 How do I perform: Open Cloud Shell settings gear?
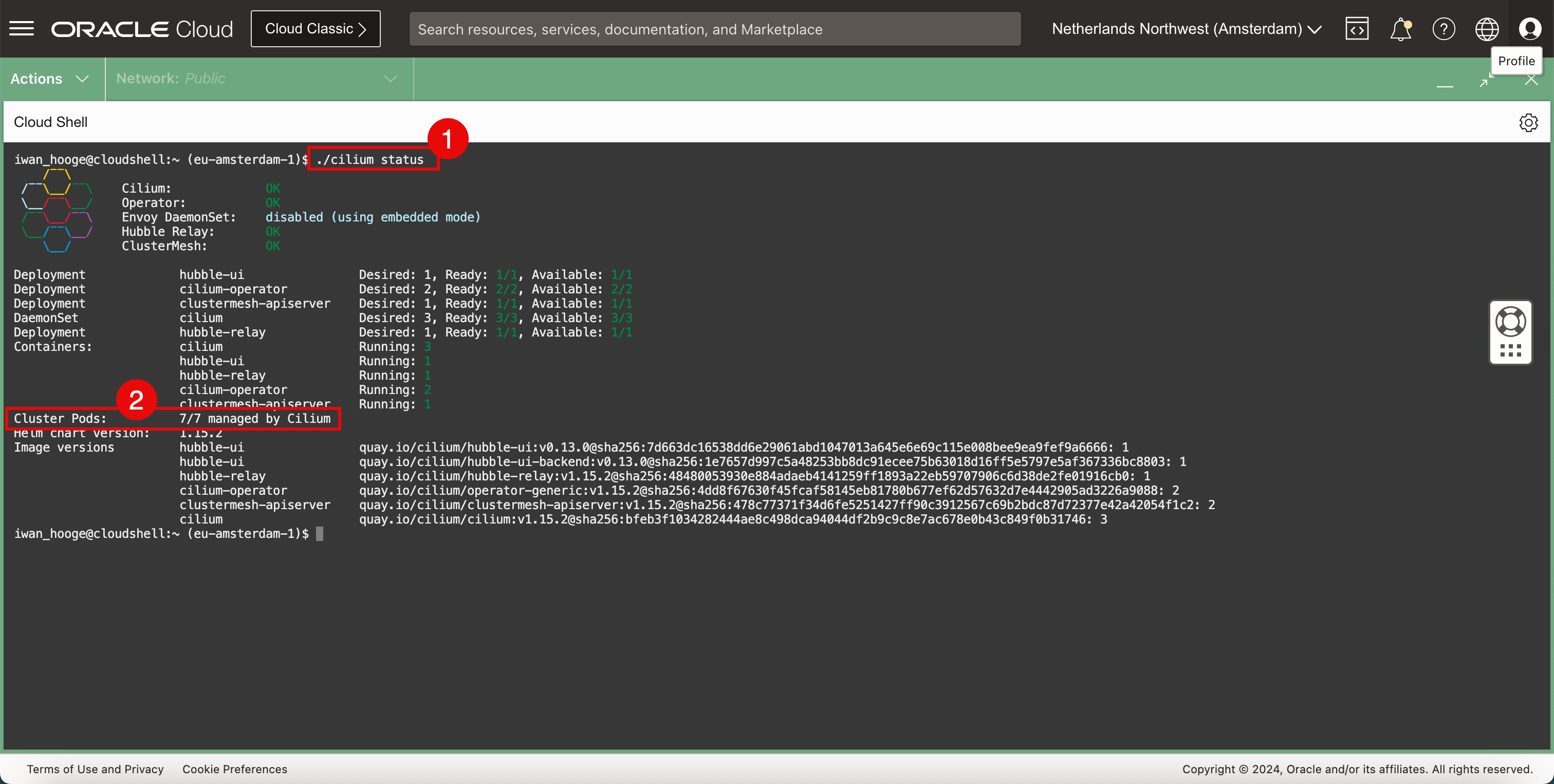[x=1528, y=122]
